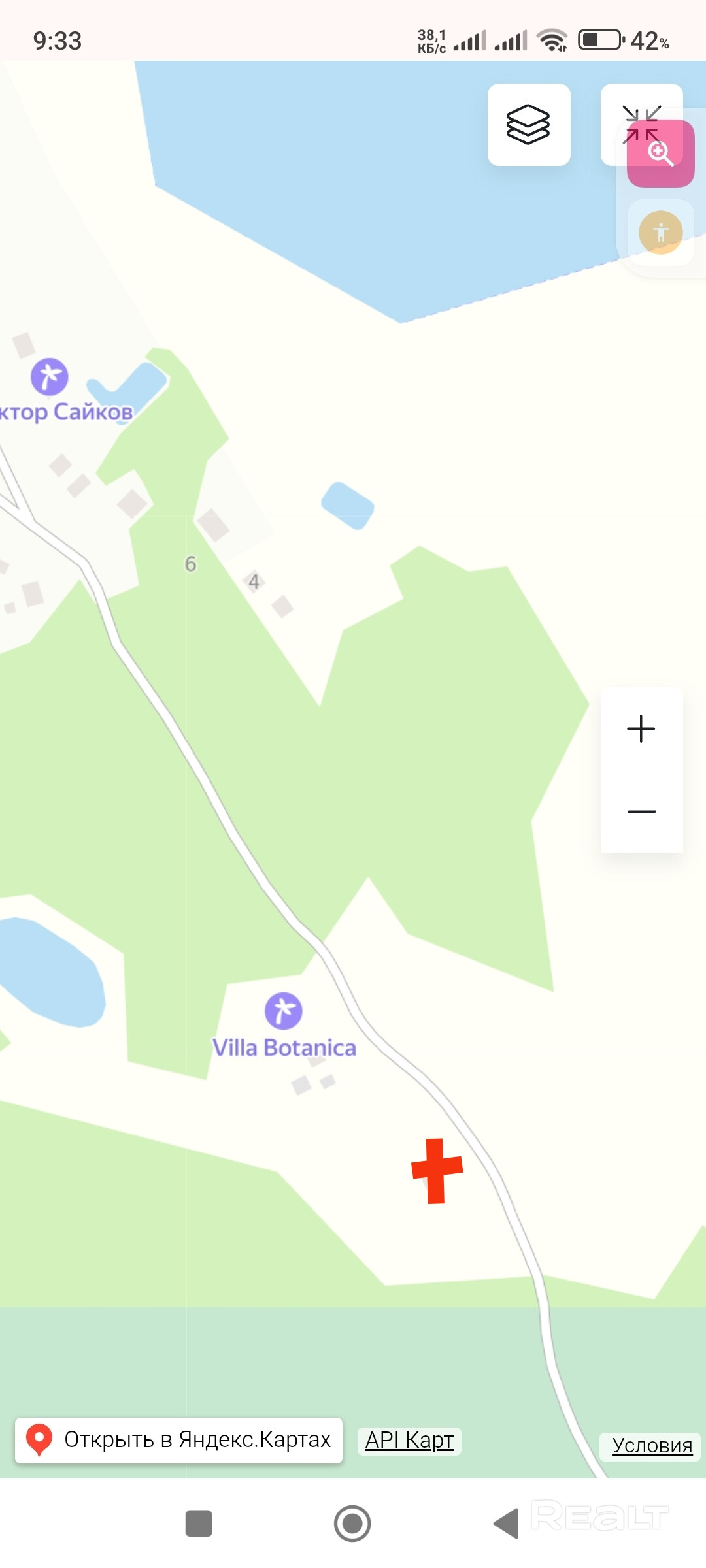Tap house number 6 on the map
706x1568 pixels.
[x=190, y=563]
